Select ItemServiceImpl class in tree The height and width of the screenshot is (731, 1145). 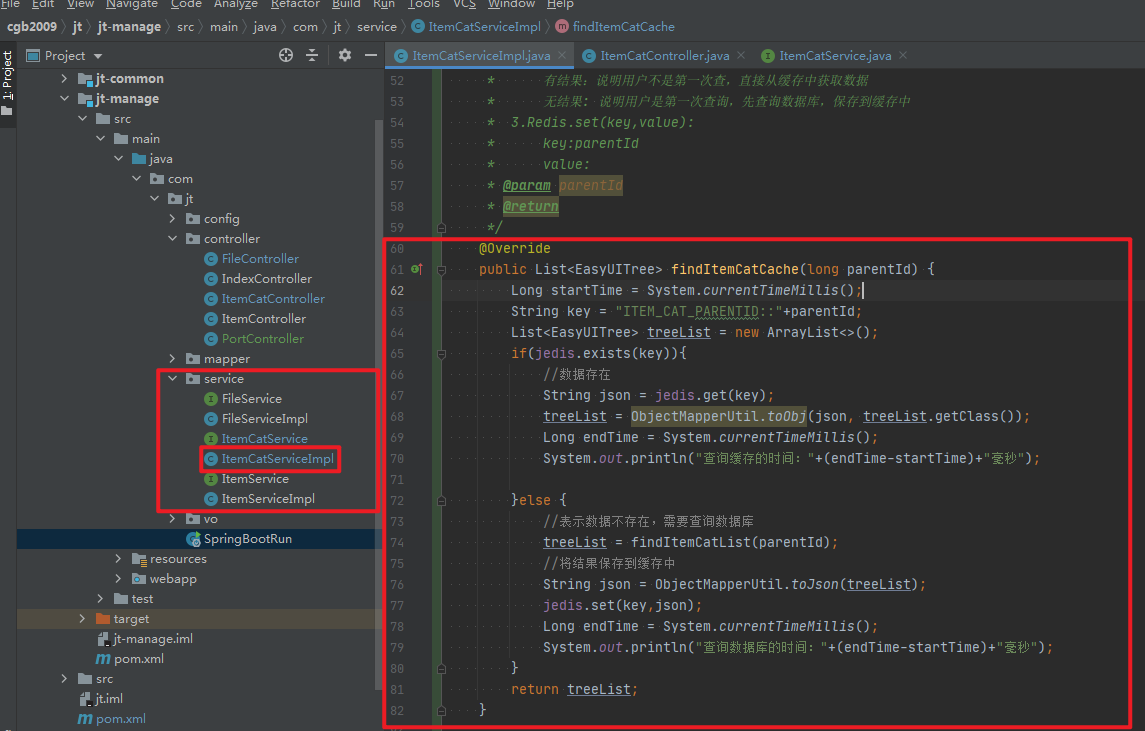click(268, 499)
